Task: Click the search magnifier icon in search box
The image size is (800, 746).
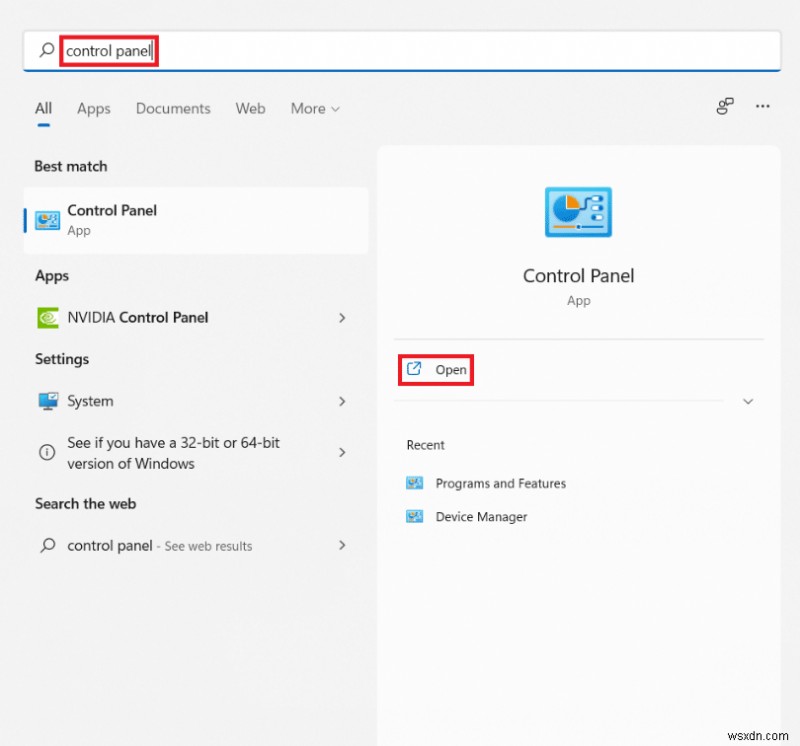Action: click(x=47, y=49)
